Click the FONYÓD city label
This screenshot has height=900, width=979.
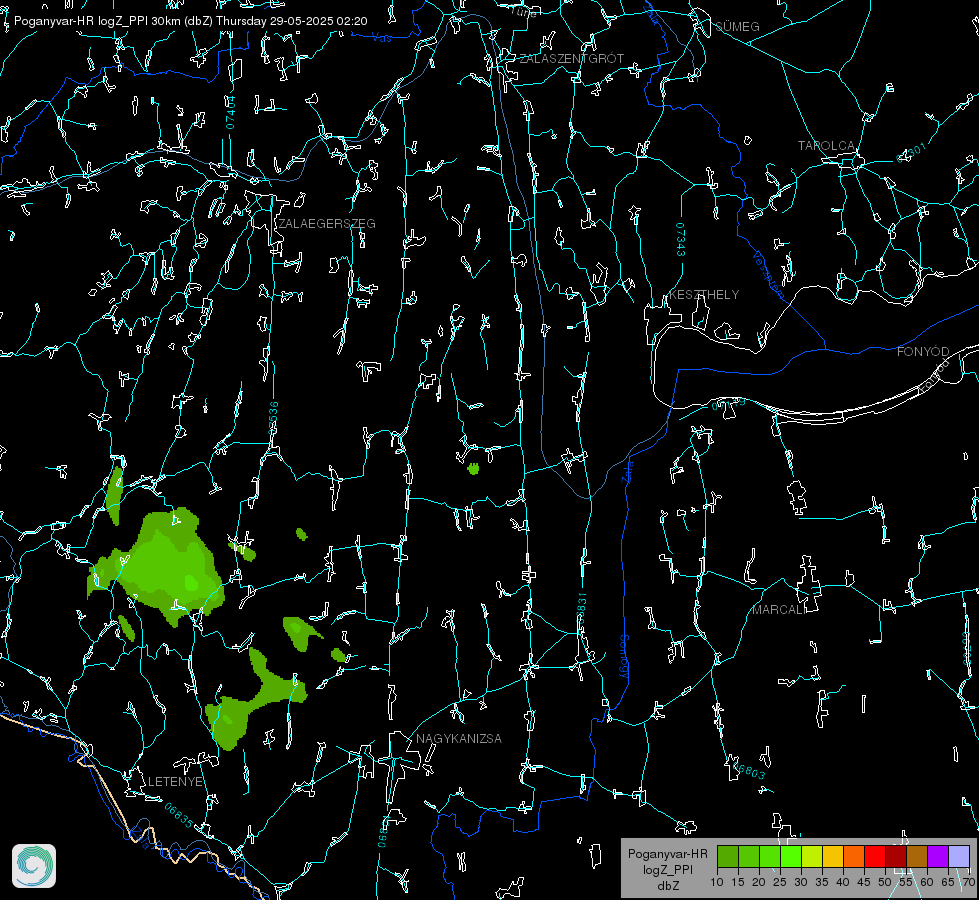[923, 352]
